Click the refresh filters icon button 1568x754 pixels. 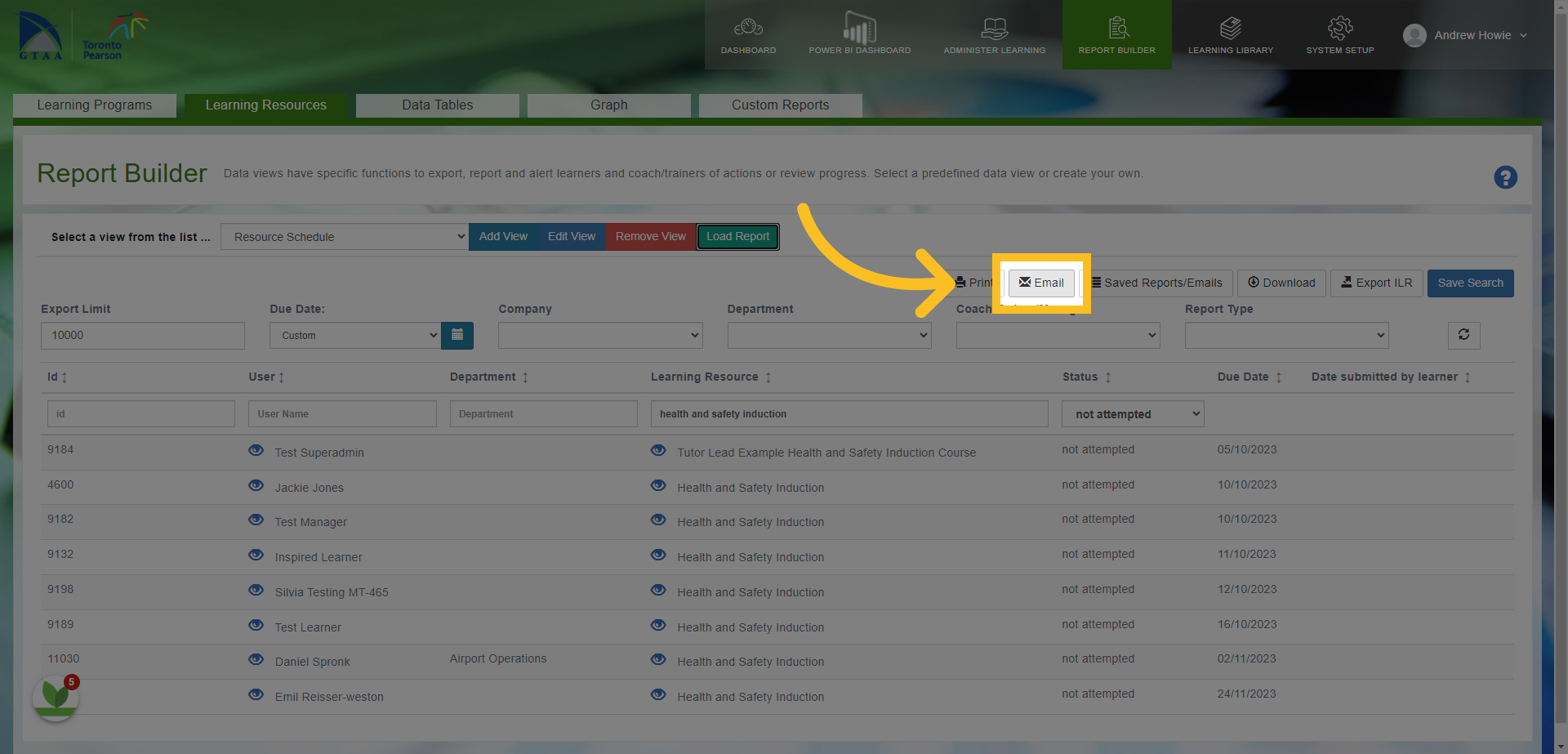(1463, 335)
